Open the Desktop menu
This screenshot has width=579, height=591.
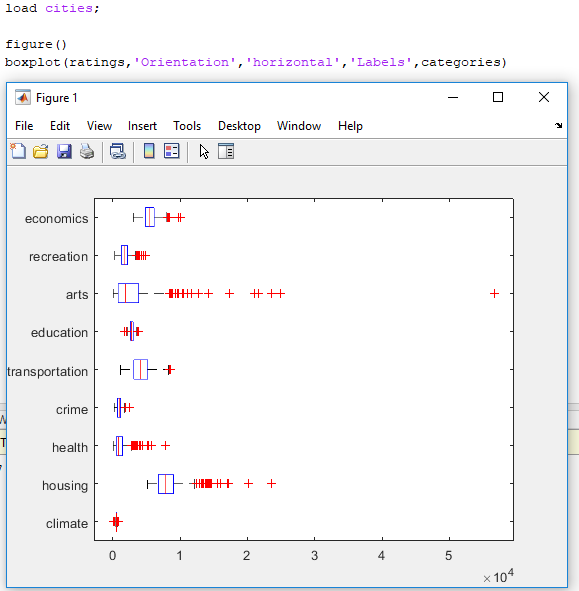click(x=239, y=126)
